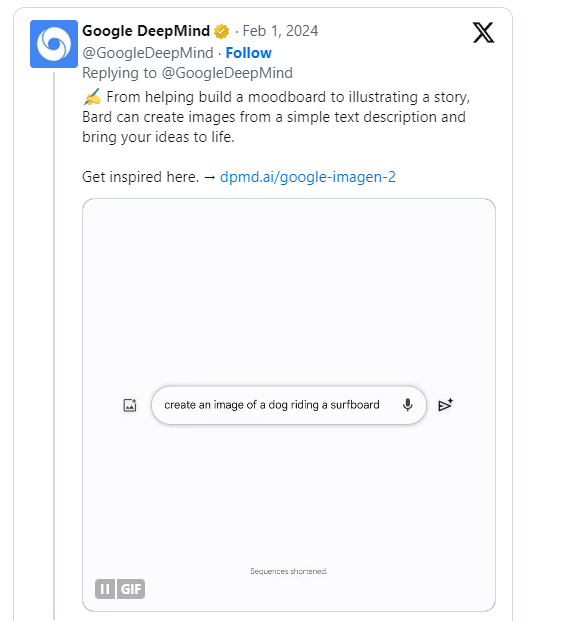570x621 pixels.
Task: Click the writing hand emoji
Action: tap(92, 97)
